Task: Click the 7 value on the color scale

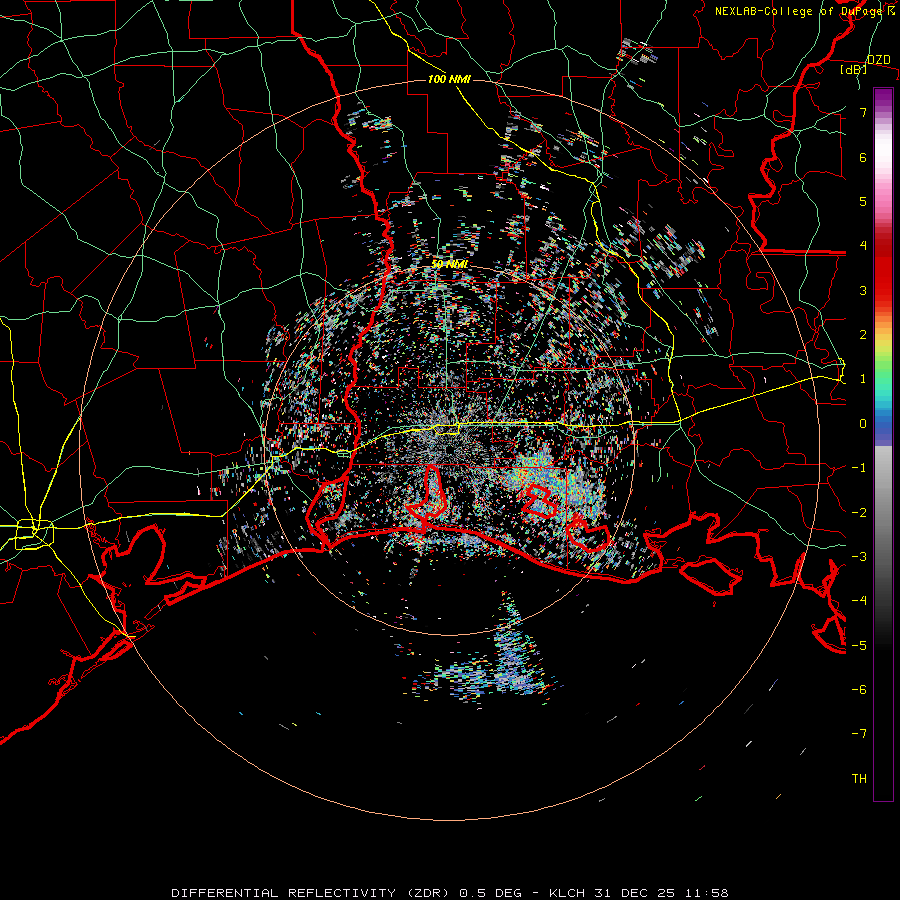Action: pyautogui.click(x=863, y=112)
